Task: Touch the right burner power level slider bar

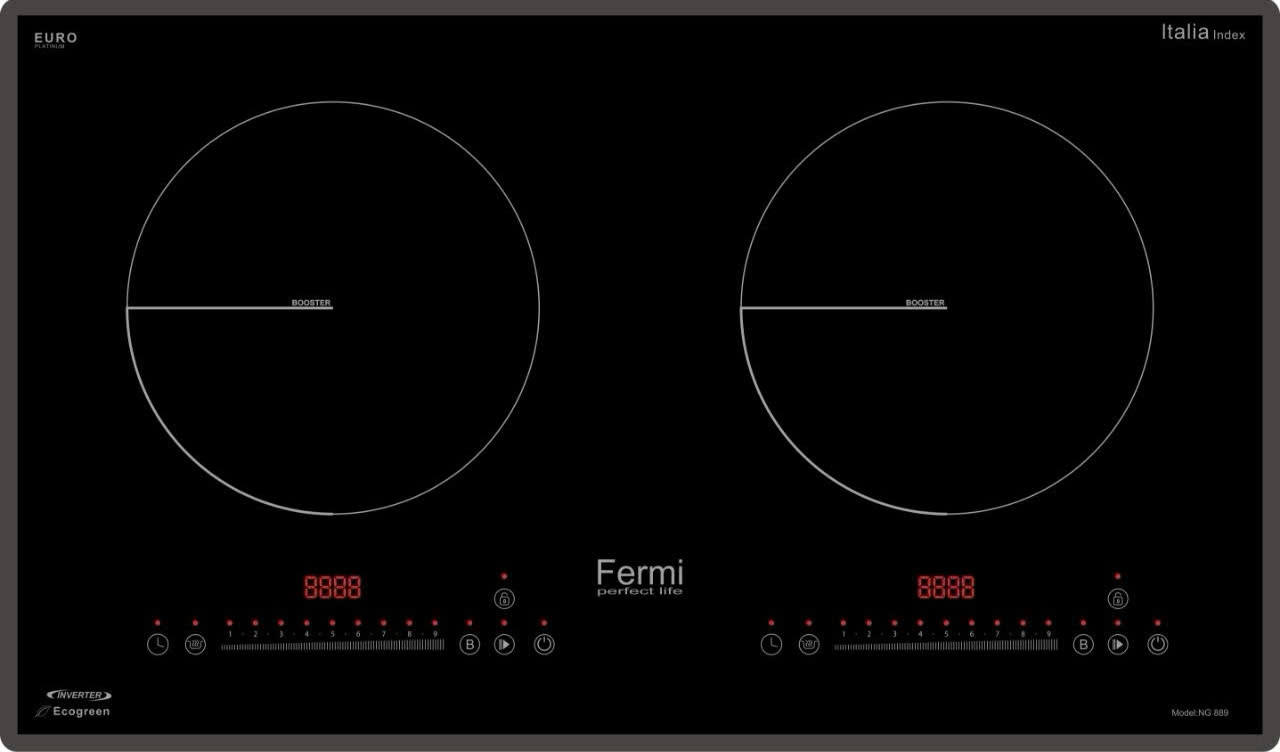Action: click(x=946, y=646)
